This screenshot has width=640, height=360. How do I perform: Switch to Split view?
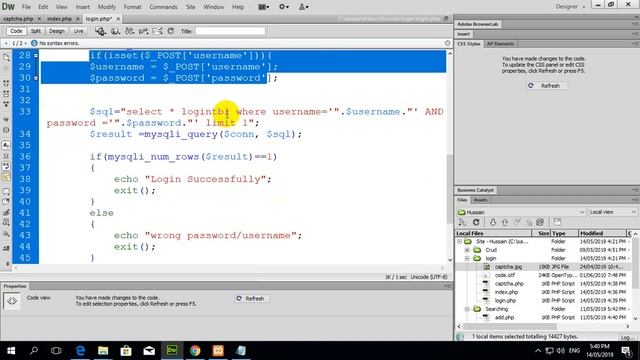point(36,31)
